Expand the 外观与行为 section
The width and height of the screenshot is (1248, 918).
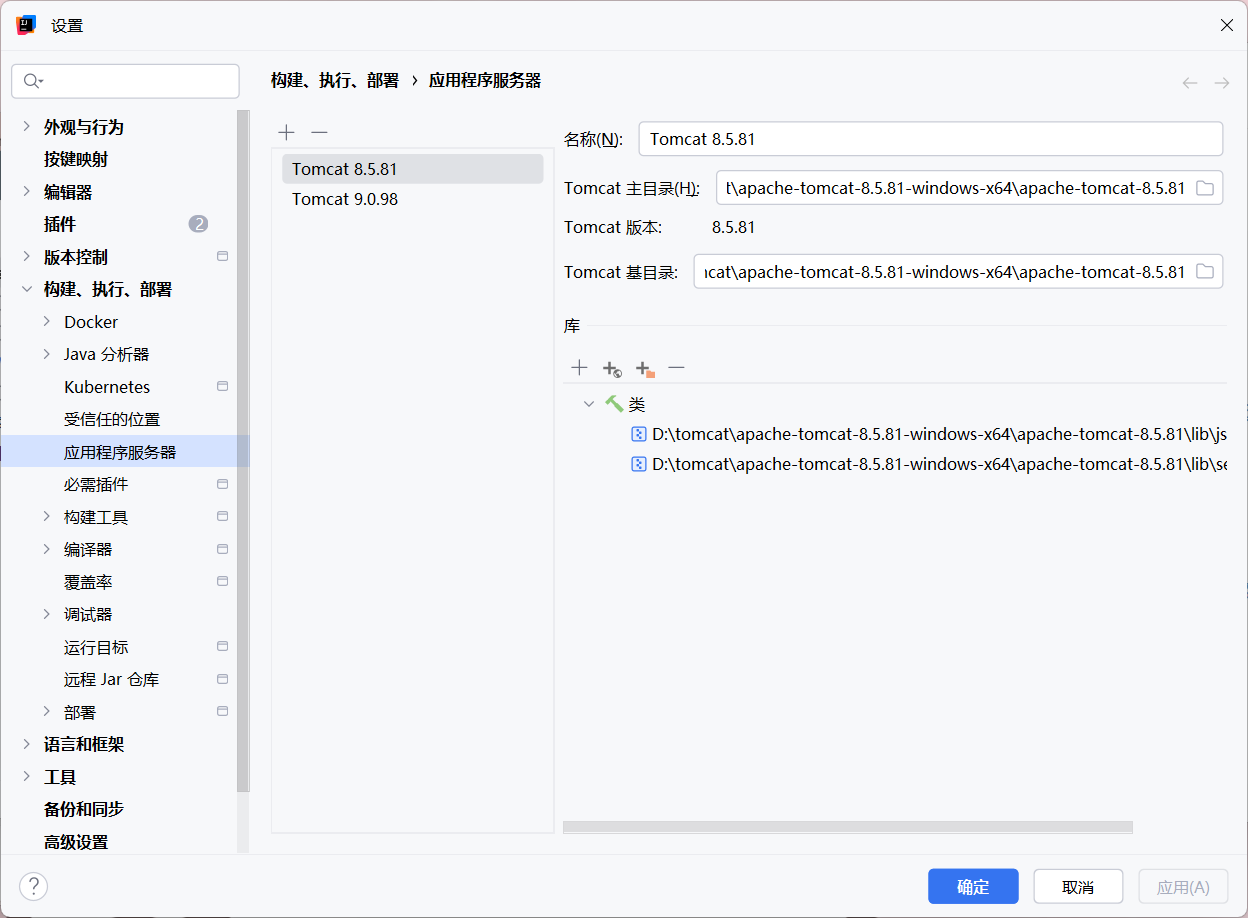(26, 127)
